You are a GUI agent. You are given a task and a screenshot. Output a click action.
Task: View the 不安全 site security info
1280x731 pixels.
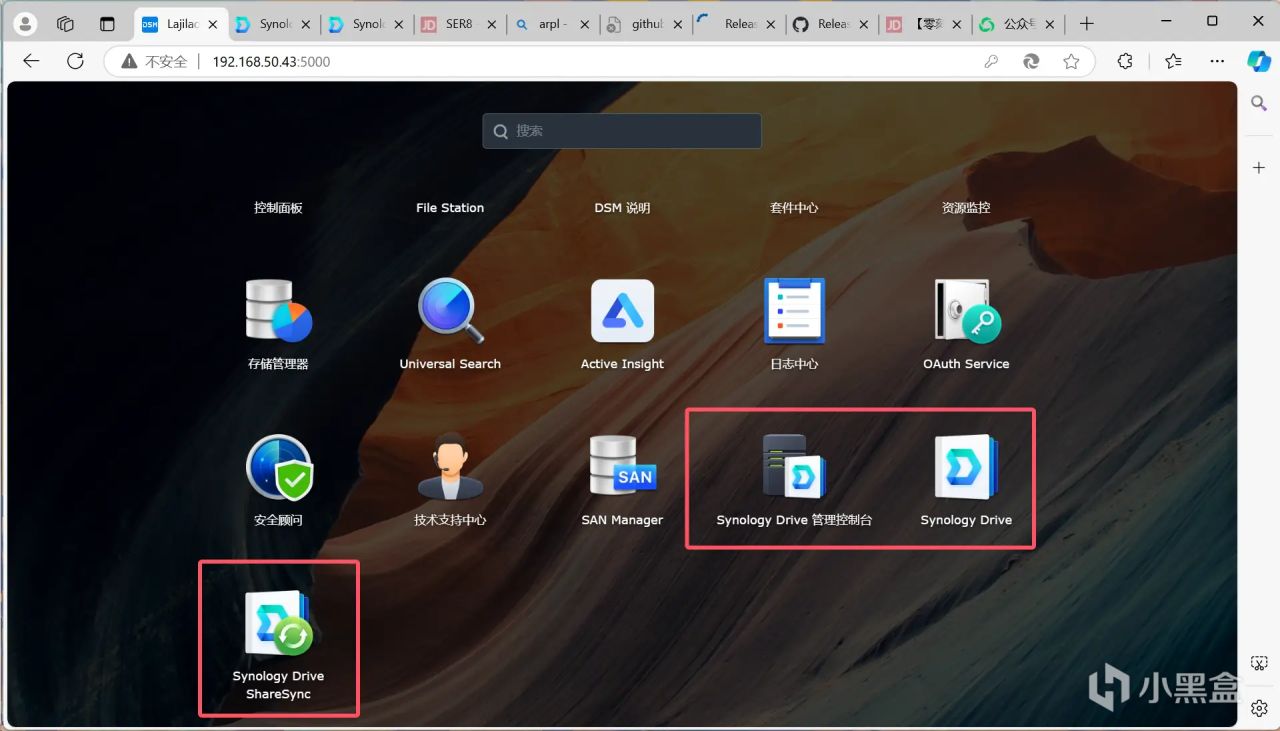pos(154,61)
